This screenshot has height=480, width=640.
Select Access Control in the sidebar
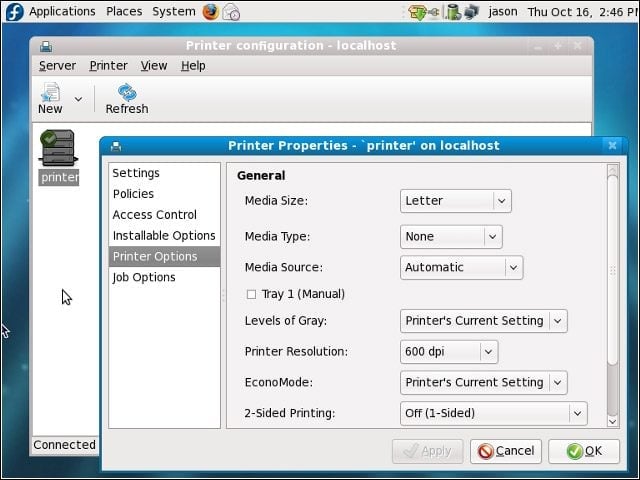[x=164, y=215]
